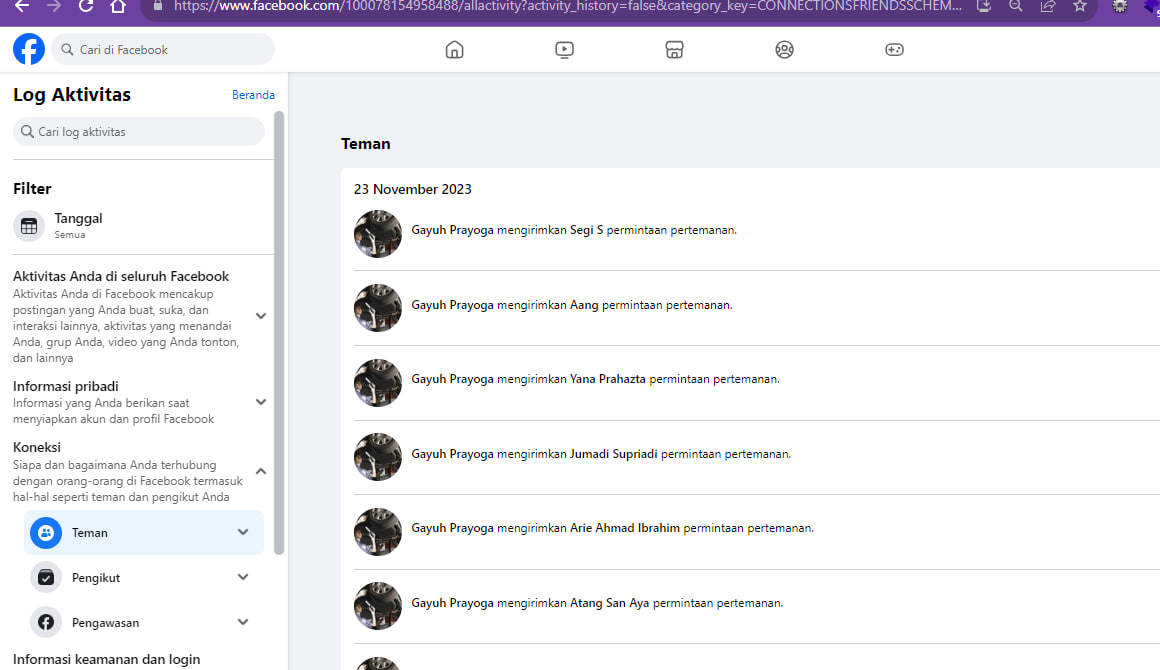Click the zoom magnifier icon in address bar
This screenshot has height=670, width=1160.
pyautogui.click(x=1016, y=6)
